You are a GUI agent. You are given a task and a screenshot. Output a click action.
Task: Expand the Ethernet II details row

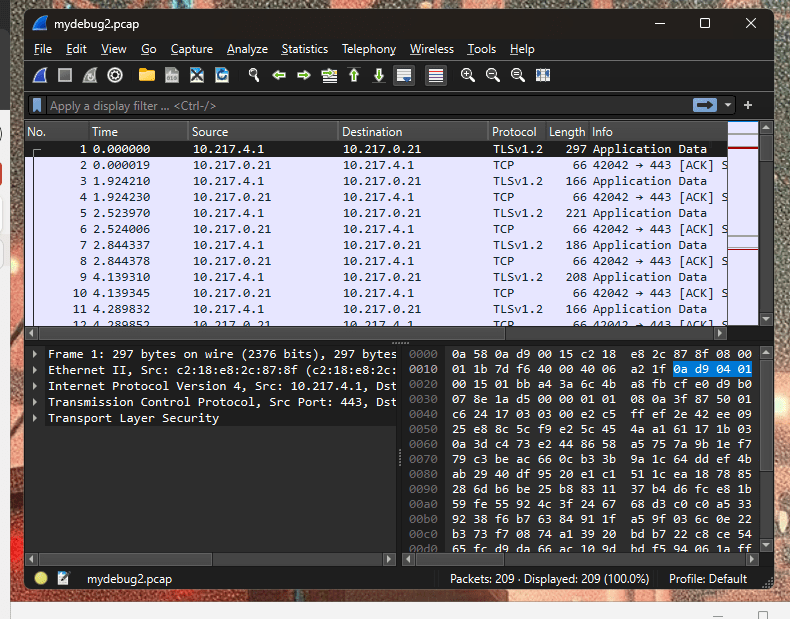tap(35, 370)
